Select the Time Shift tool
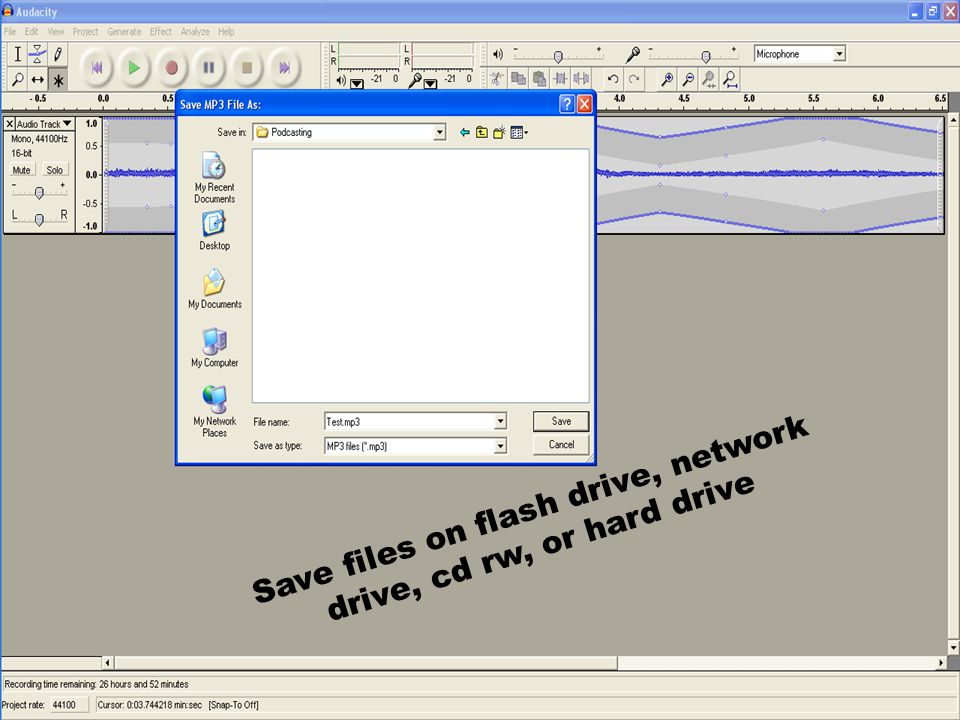The width and height of the screenshot is (960, 720). 37,79
